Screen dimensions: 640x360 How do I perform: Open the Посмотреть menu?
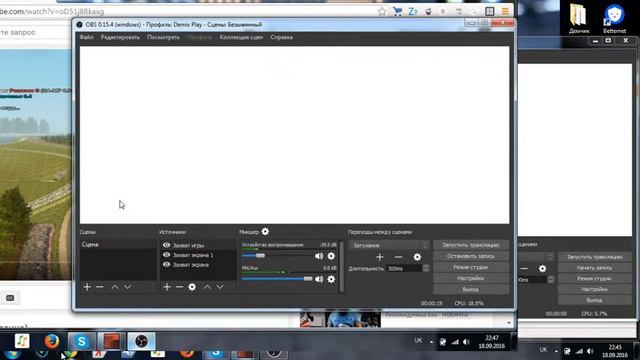[x=163, y=37]
